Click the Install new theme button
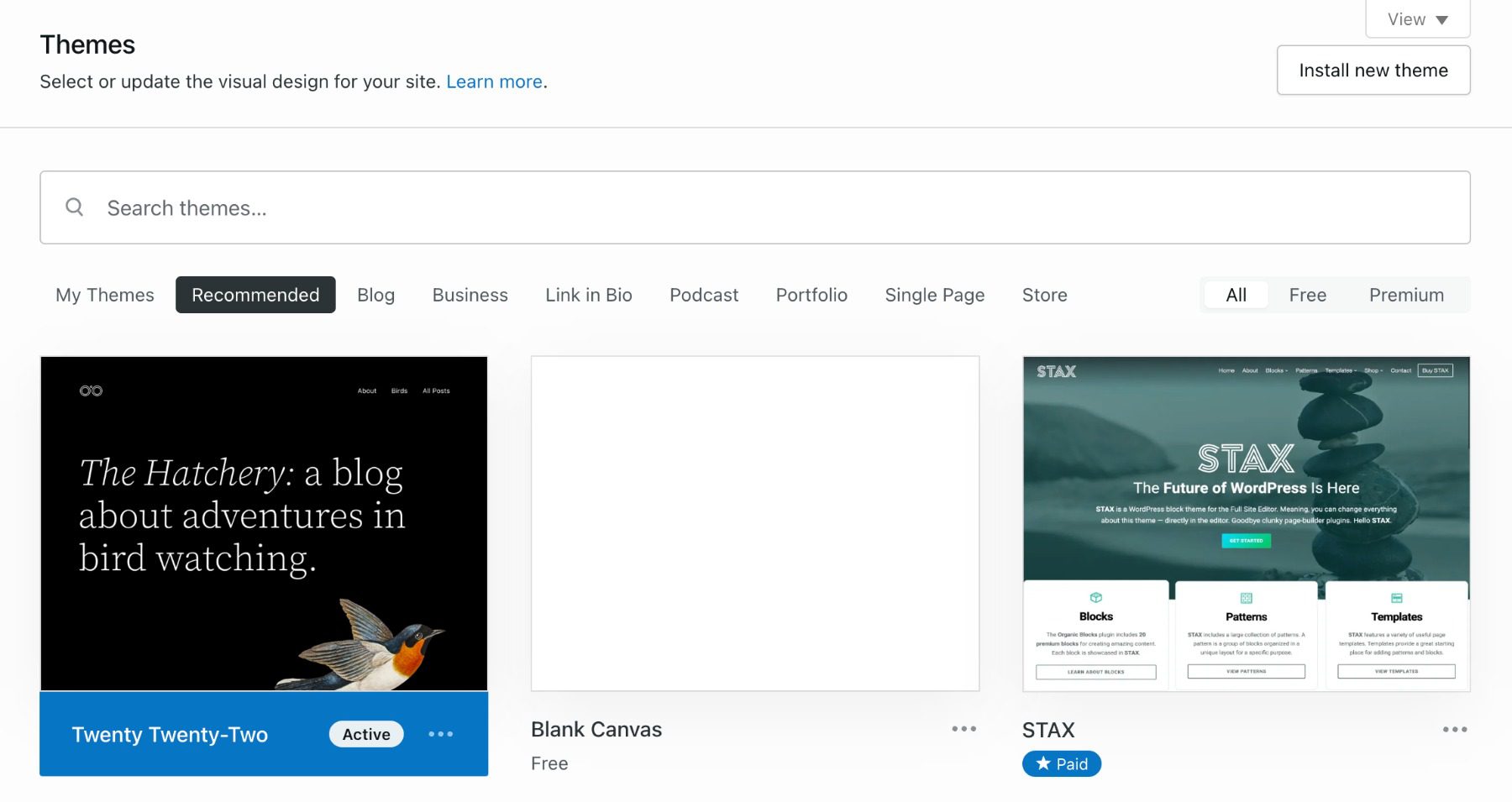This screenshot has width=1512, height=802. tap(1373, 71)
